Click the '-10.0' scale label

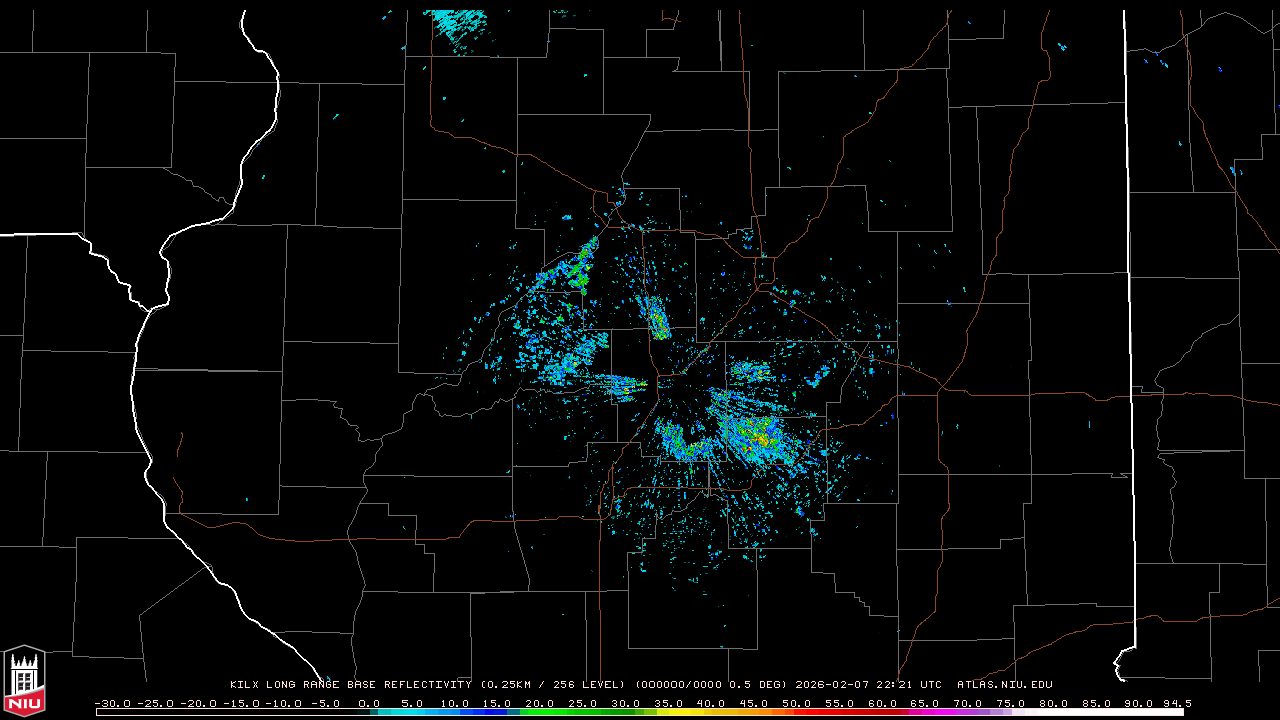pos(284,703)
